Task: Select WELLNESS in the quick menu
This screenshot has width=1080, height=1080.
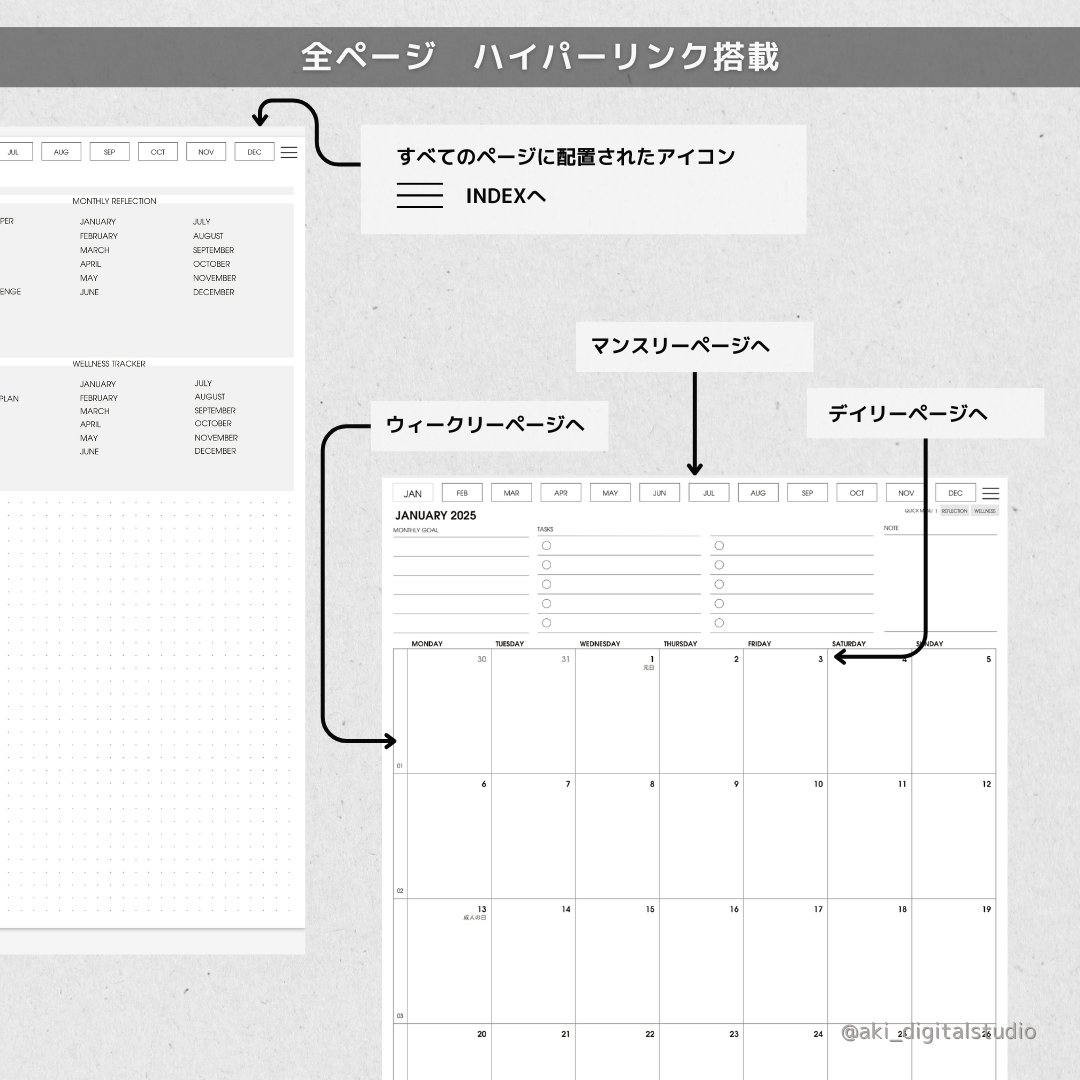Action: (985, 510)
